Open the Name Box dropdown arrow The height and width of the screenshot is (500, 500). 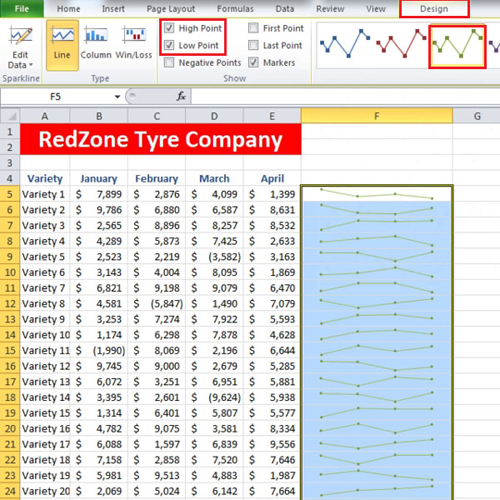pyautogui.click(x=117, y=97)
